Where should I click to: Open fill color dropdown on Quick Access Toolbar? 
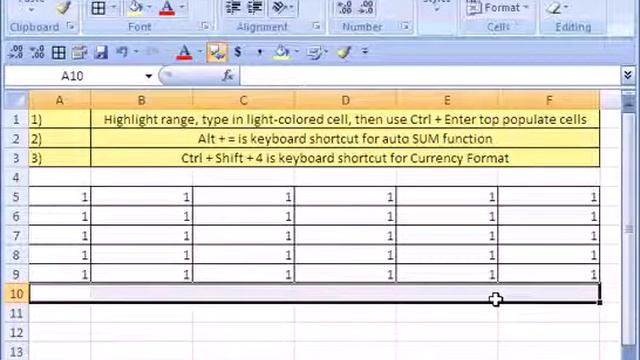[x=297, y=51]
